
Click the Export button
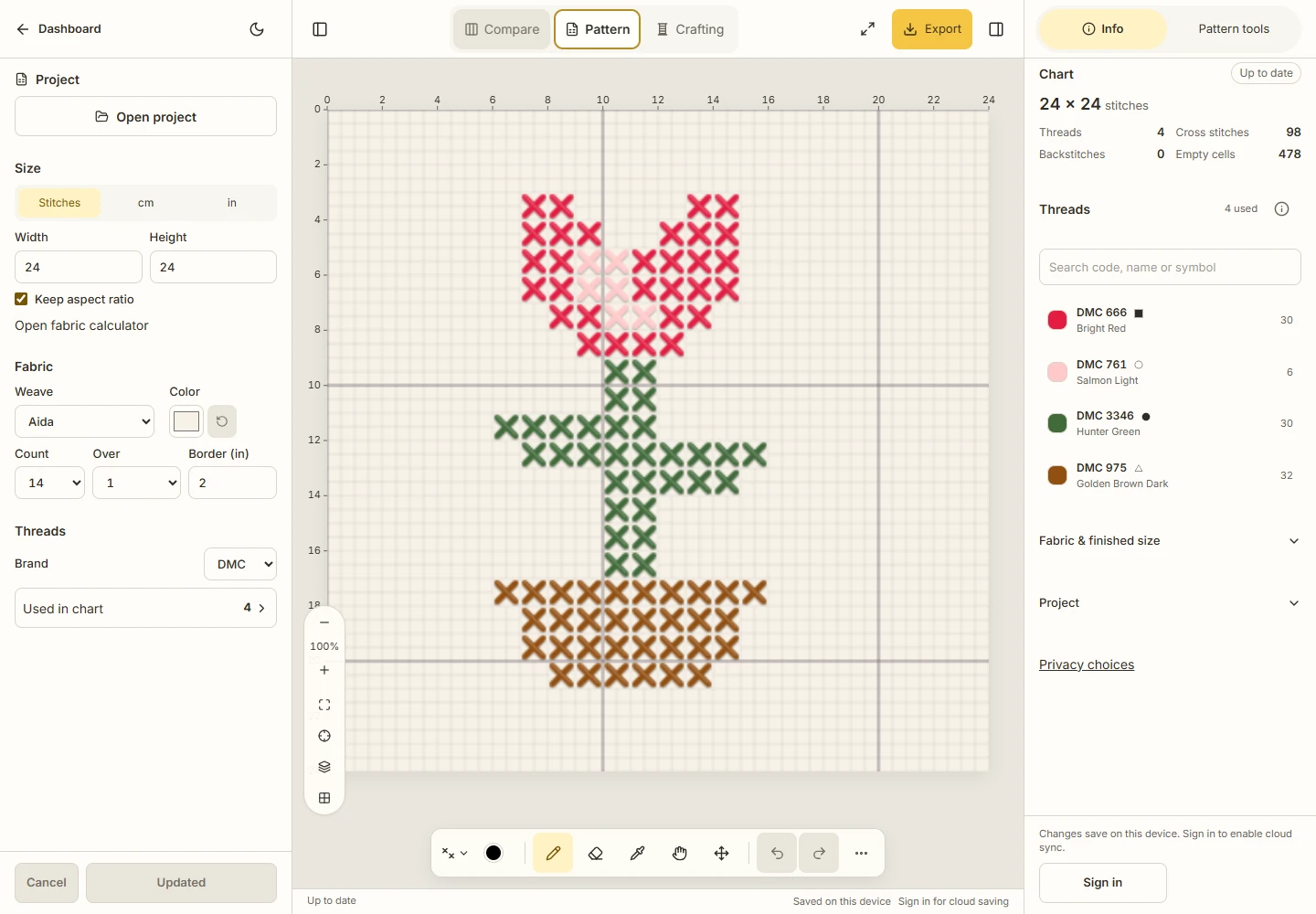pos(932,29)
